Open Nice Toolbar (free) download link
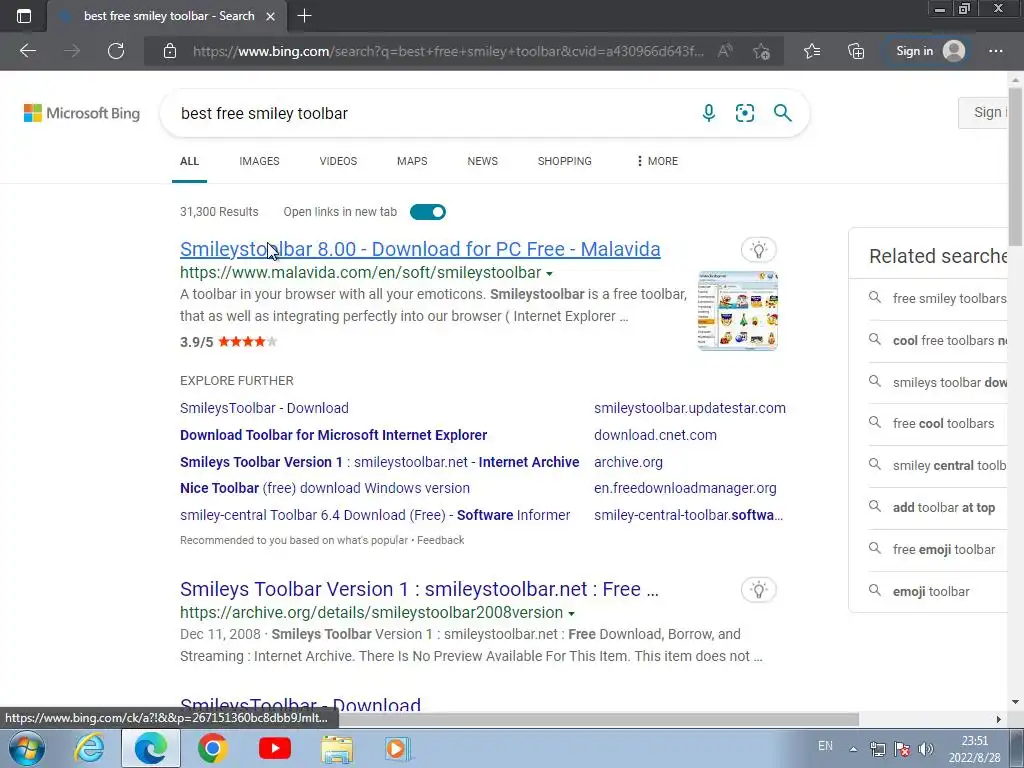The height and width of the screenshot is (768, 1024). [325, 488]
